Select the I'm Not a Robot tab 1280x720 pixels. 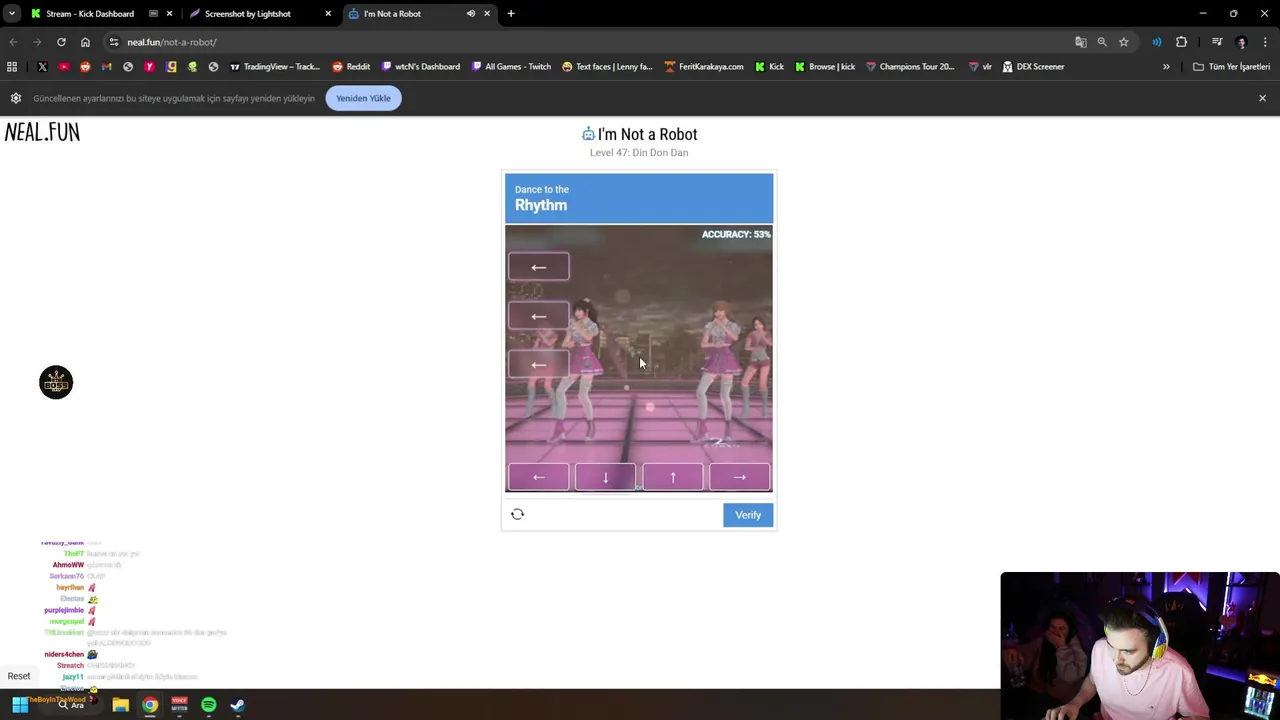[x=392, y=14]
